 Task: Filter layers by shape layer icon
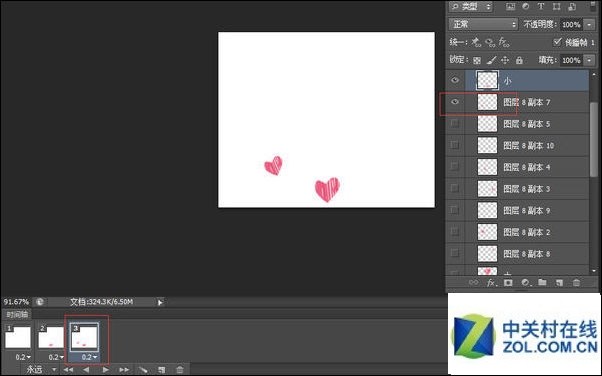coord(556,6)
